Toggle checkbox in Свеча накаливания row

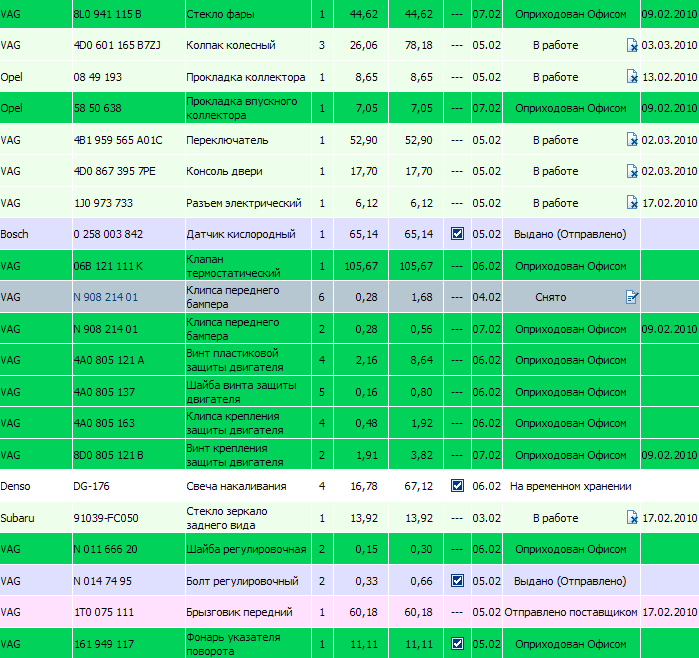coord(457,485)
